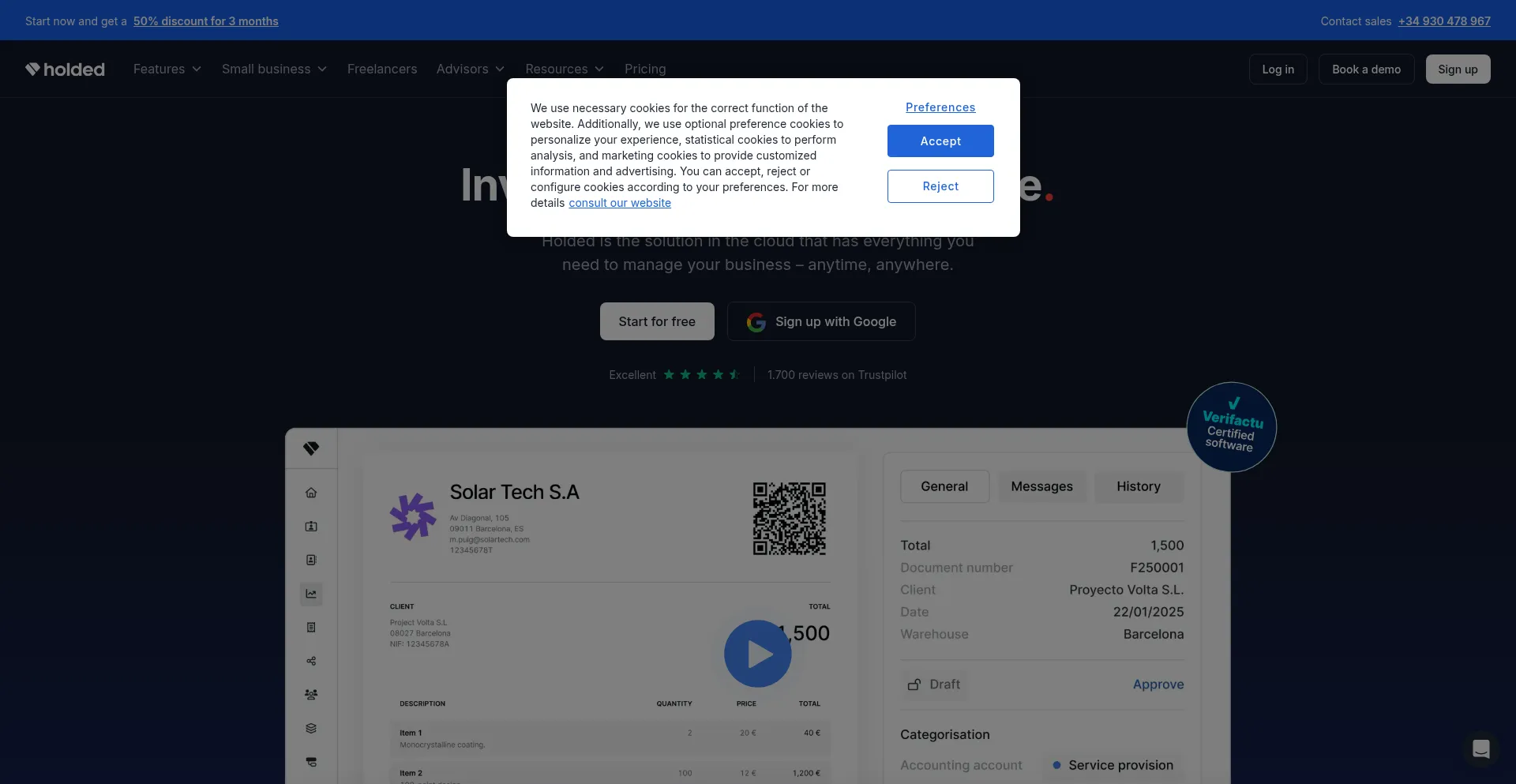Open cookie Preferences link
Viewport: 1516px width, 784px height.
(940, 107)
